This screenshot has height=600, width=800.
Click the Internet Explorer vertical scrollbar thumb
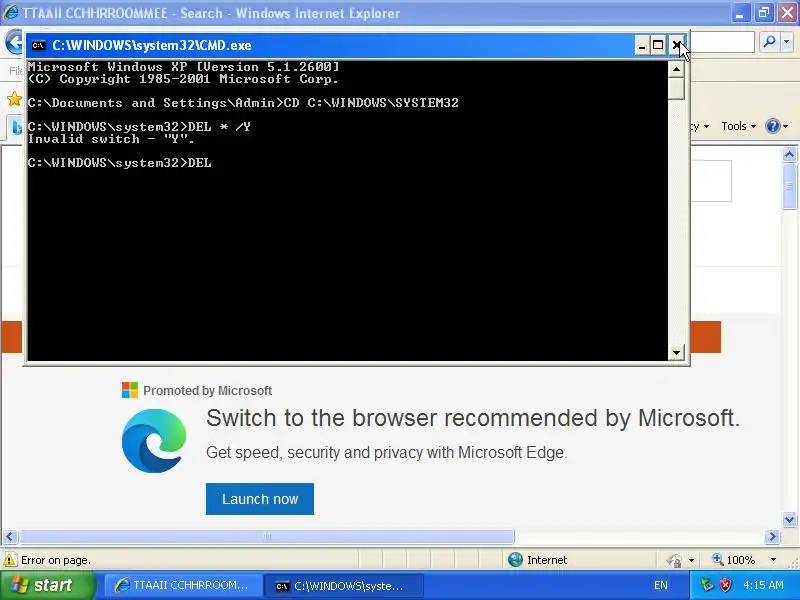click(789, 186)
